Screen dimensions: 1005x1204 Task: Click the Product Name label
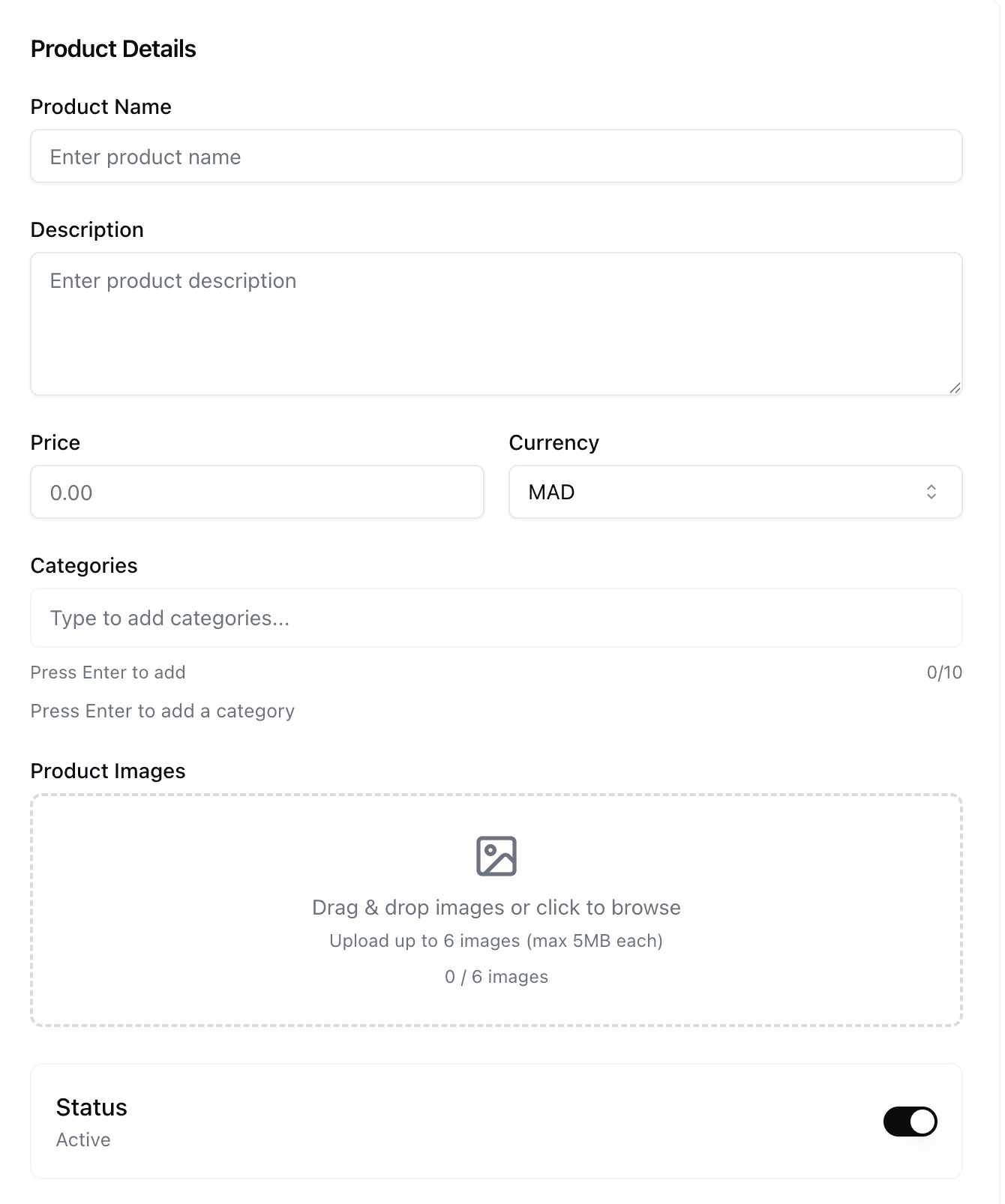[100, 107]
